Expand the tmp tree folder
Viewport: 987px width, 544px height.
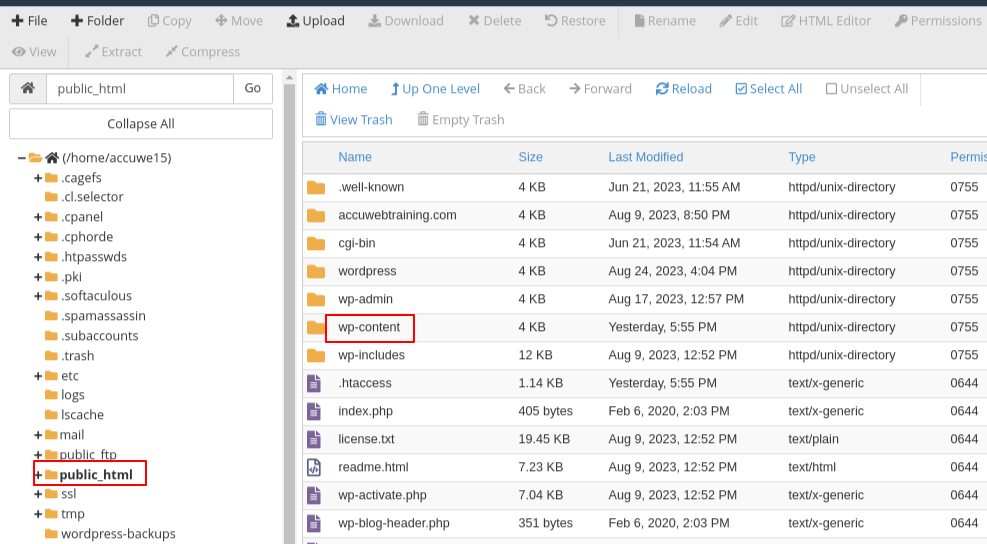tap(38, 514)
